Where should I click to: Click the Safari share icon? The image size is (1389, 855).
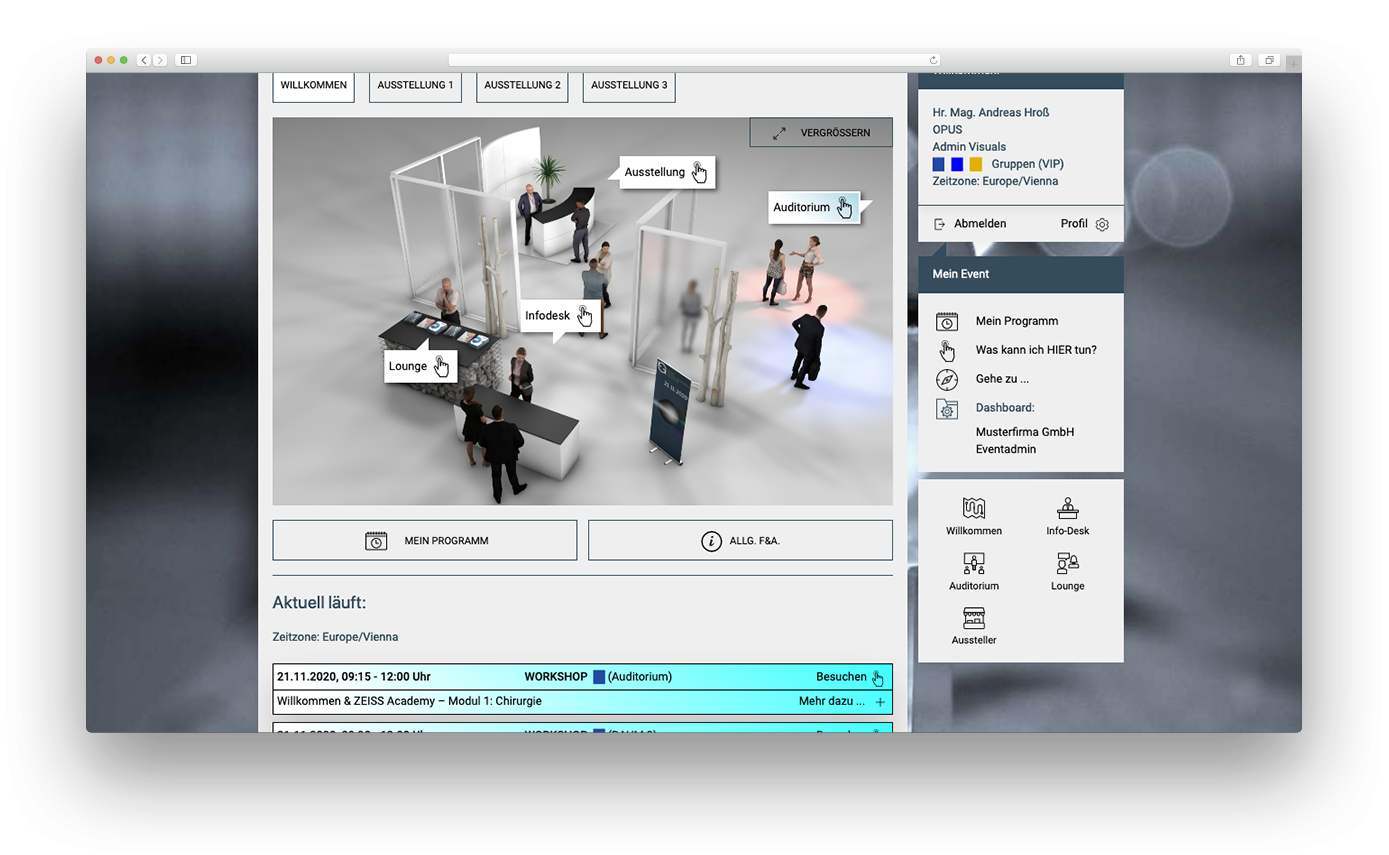tap(1240, 60)
